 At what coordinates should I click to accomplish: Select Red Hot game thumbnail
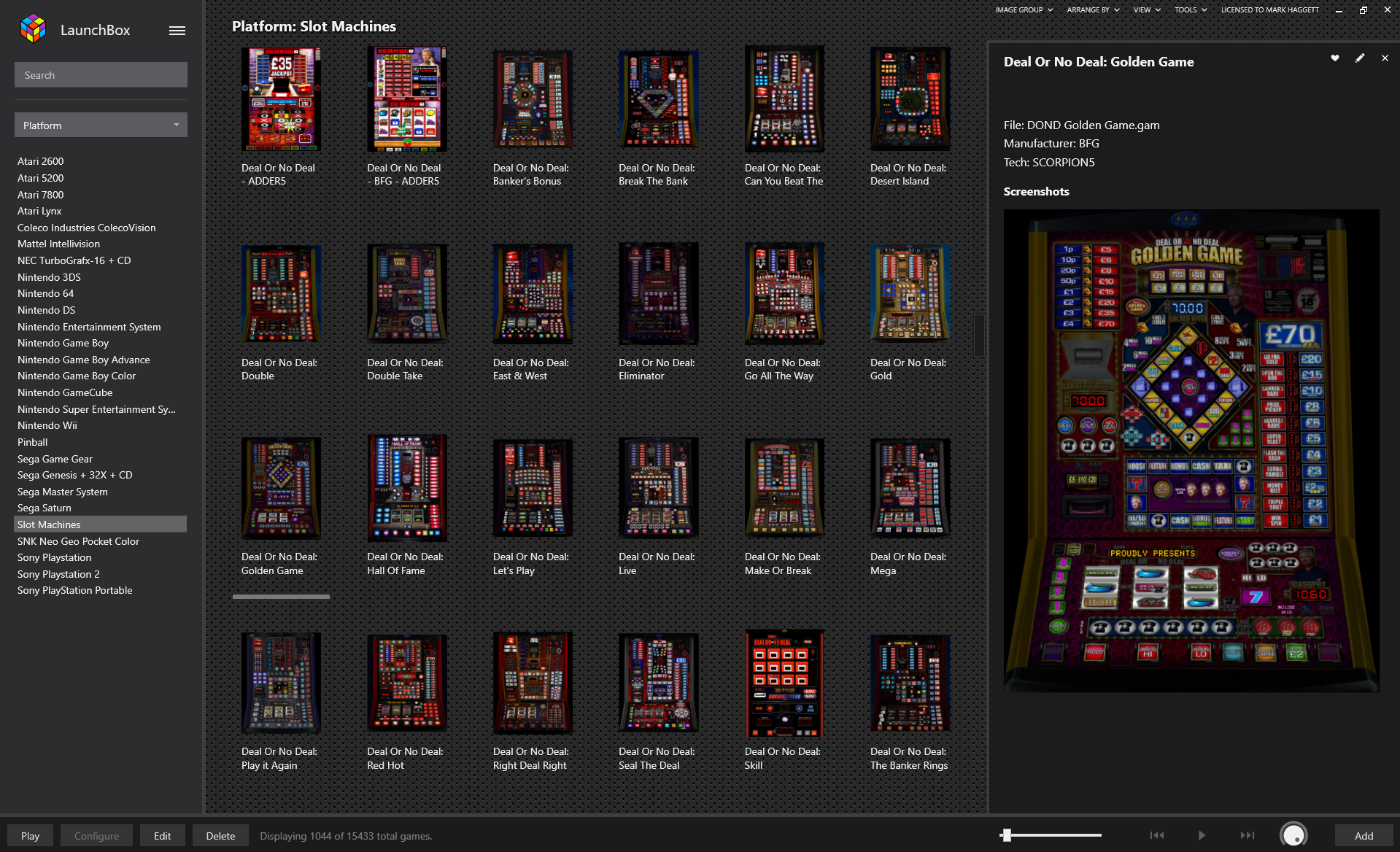point(407,683)
